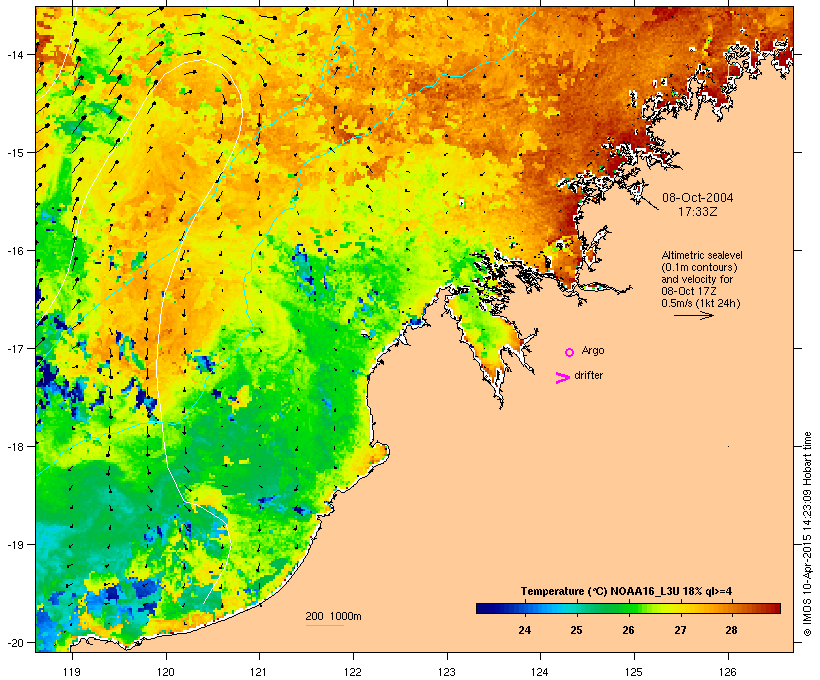Click the longitude label 124
820x680 pixels.
[540, 672]
